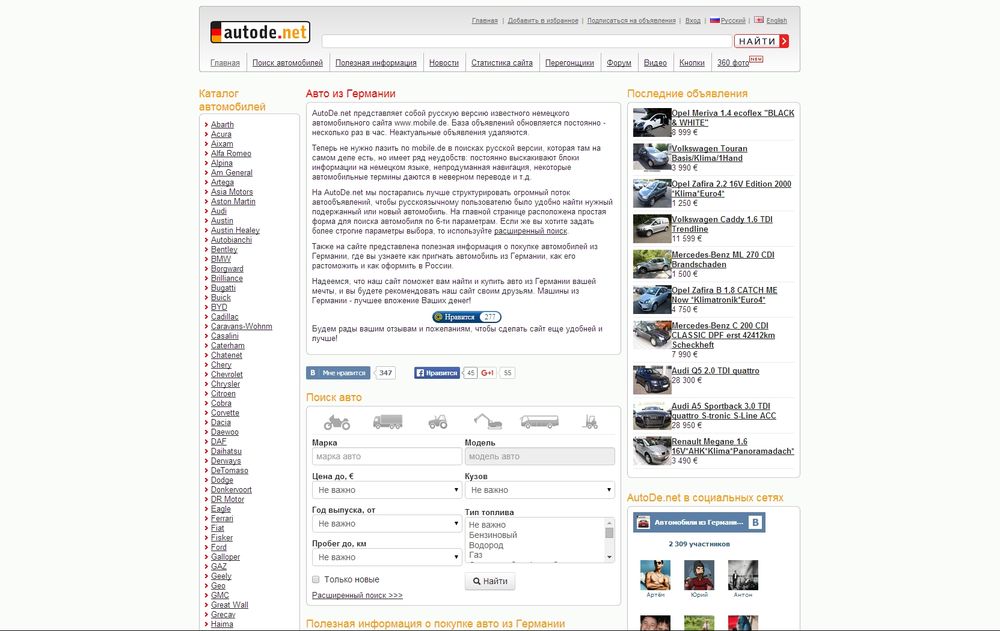Go to the 'Форум' menu item
Screen dimensions: 1000x631
click(x=619, y=63)
